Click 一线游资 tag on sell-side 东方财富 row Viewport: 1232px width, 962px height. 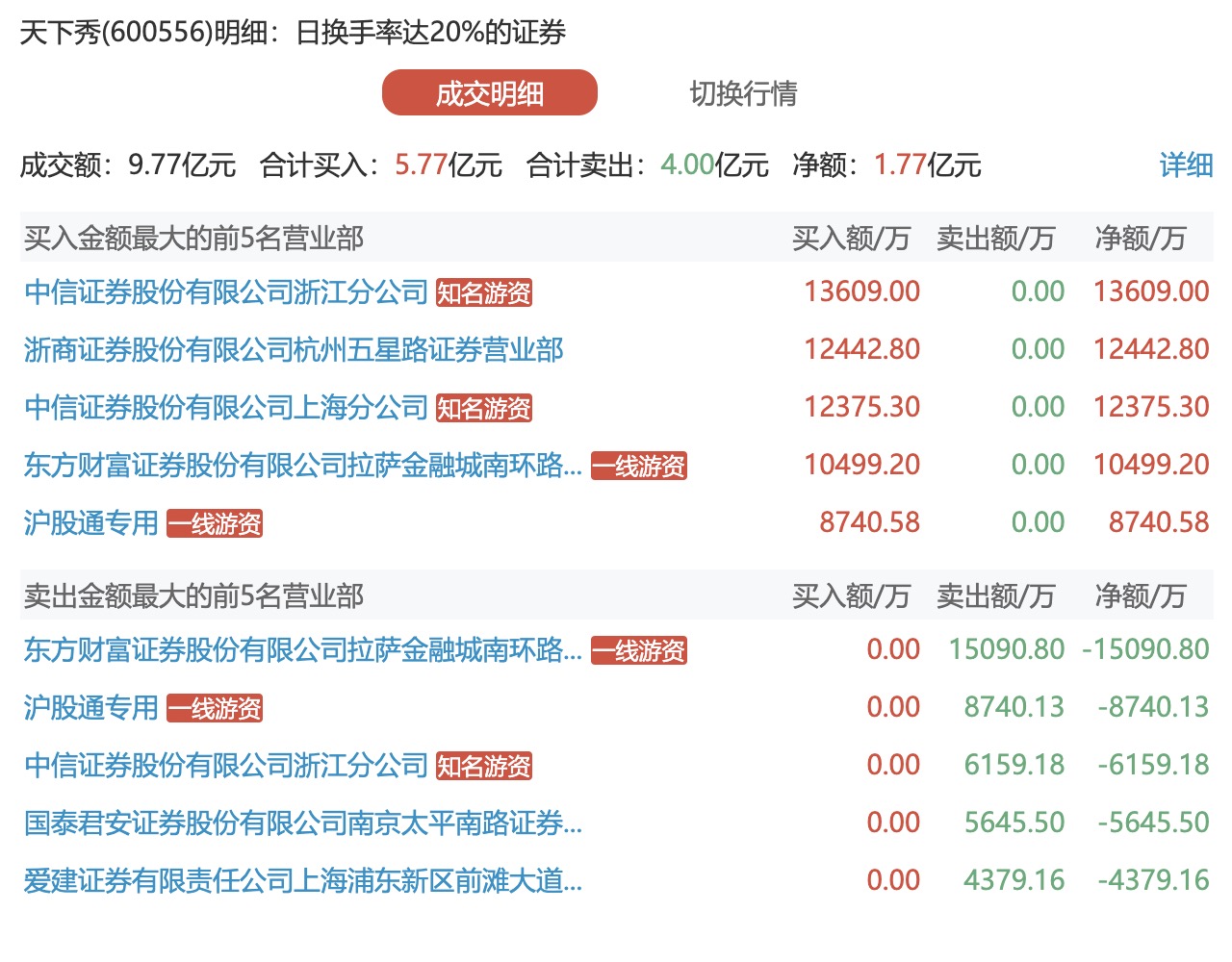point(639,651)
